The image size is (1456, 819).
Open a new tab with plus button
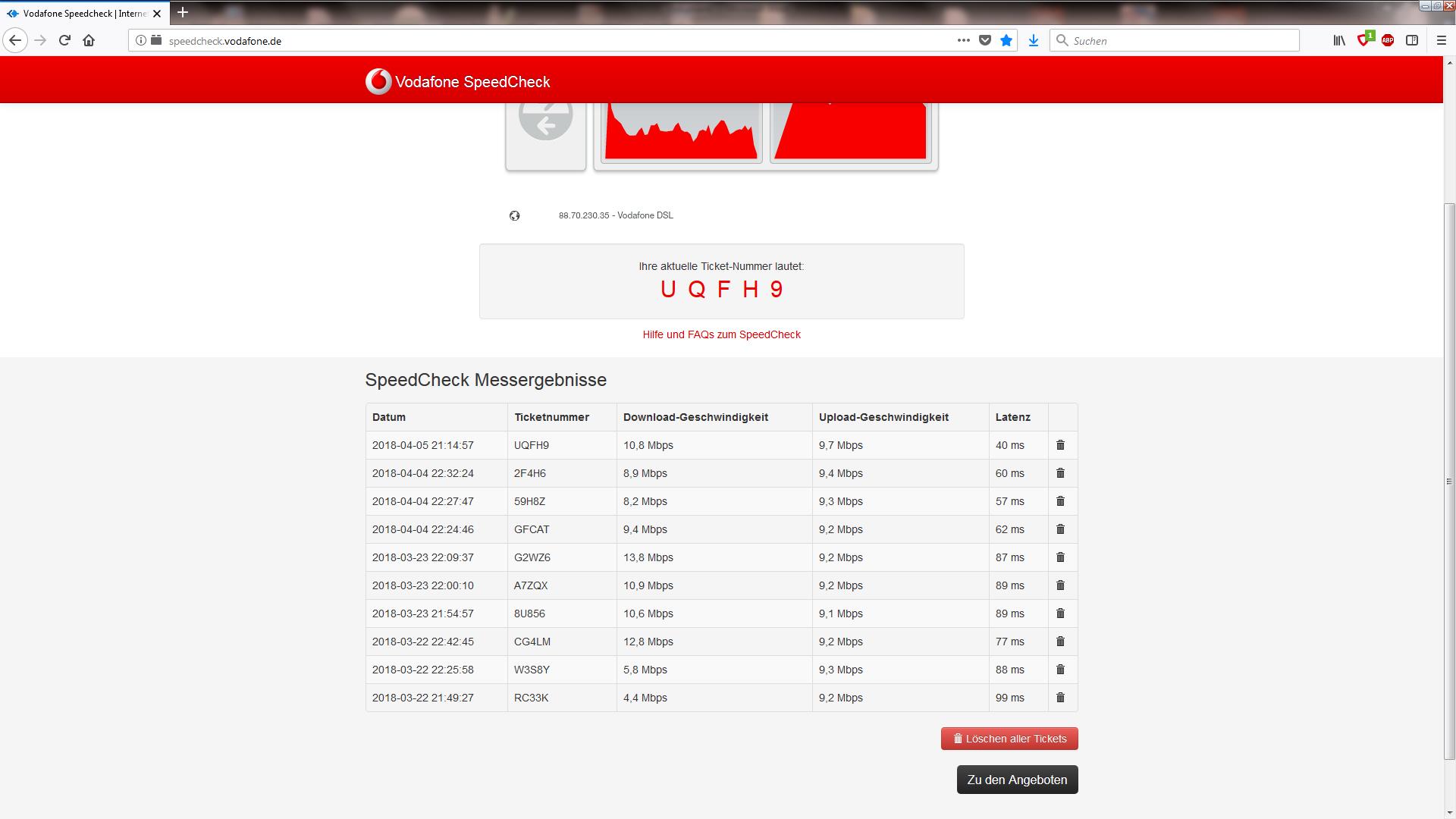(x=183, y=13)
